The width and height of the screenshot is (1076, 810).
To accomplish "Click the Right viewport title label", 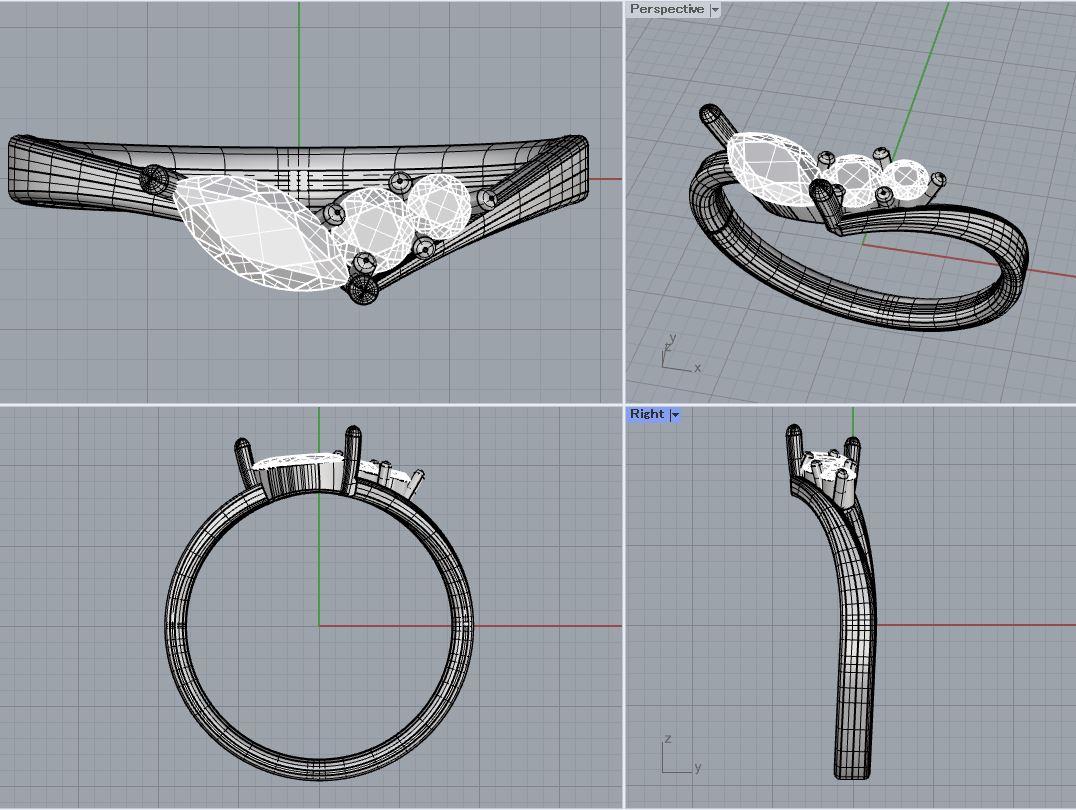I will (646, 414).
